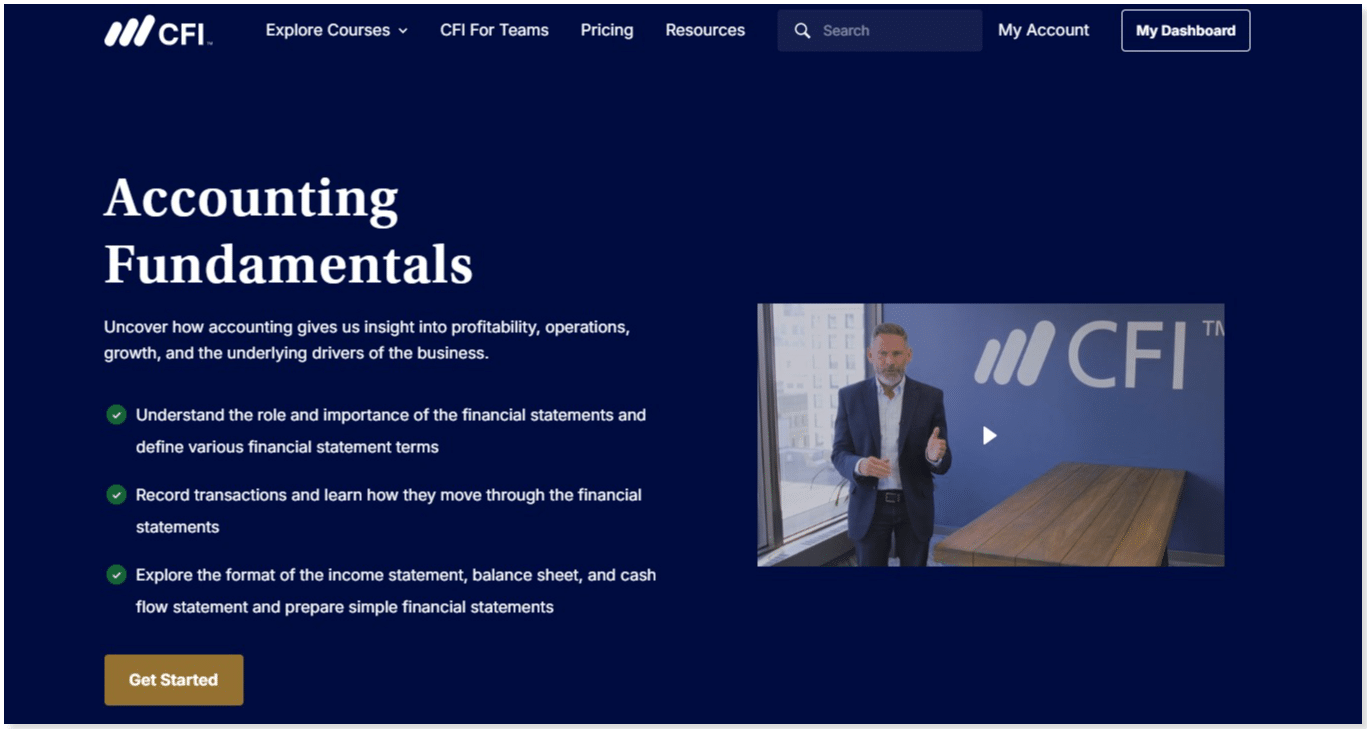Play the course intro video
Screen dimensions: 1367x729
pos(989,435)
